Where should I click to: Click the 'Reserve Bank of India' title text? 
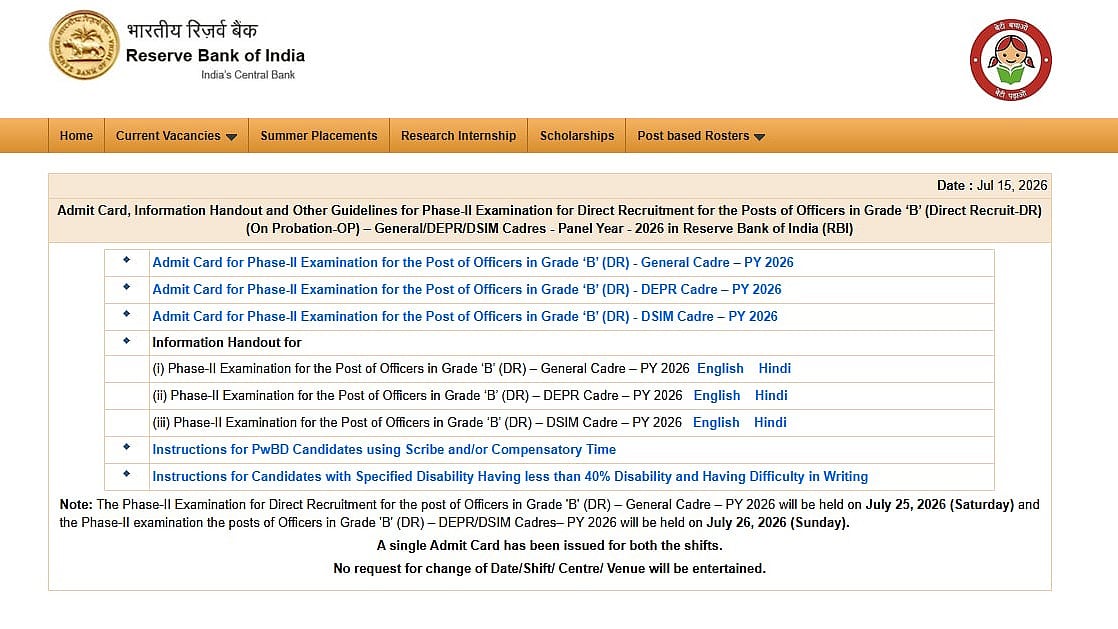pos(215,56)
